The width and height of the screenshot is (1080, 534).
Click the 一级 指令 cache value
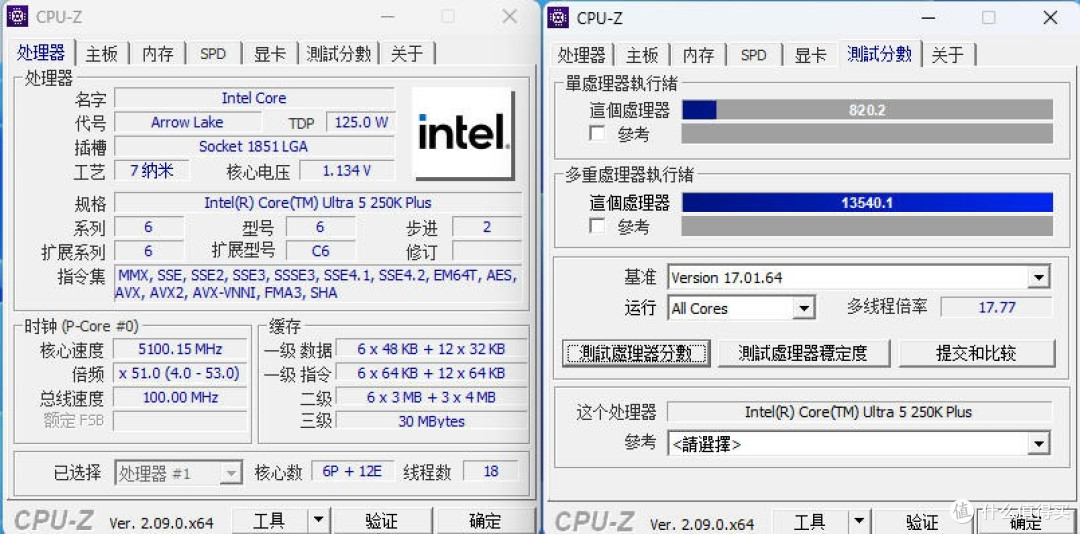click(x=431, y=373)
